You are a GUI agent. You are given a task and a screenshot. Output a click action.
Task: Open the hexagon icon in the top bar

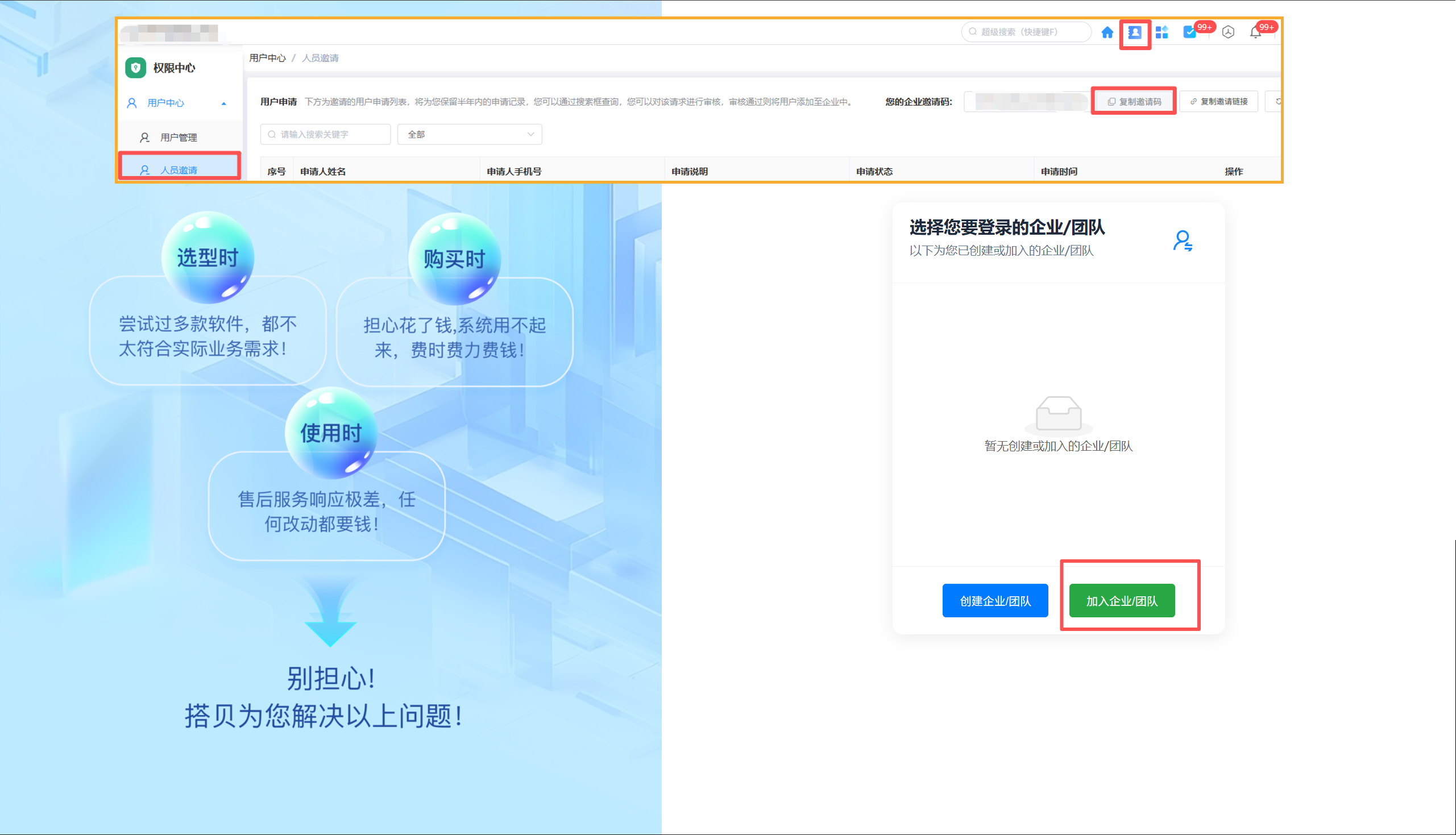[1228, 33]
